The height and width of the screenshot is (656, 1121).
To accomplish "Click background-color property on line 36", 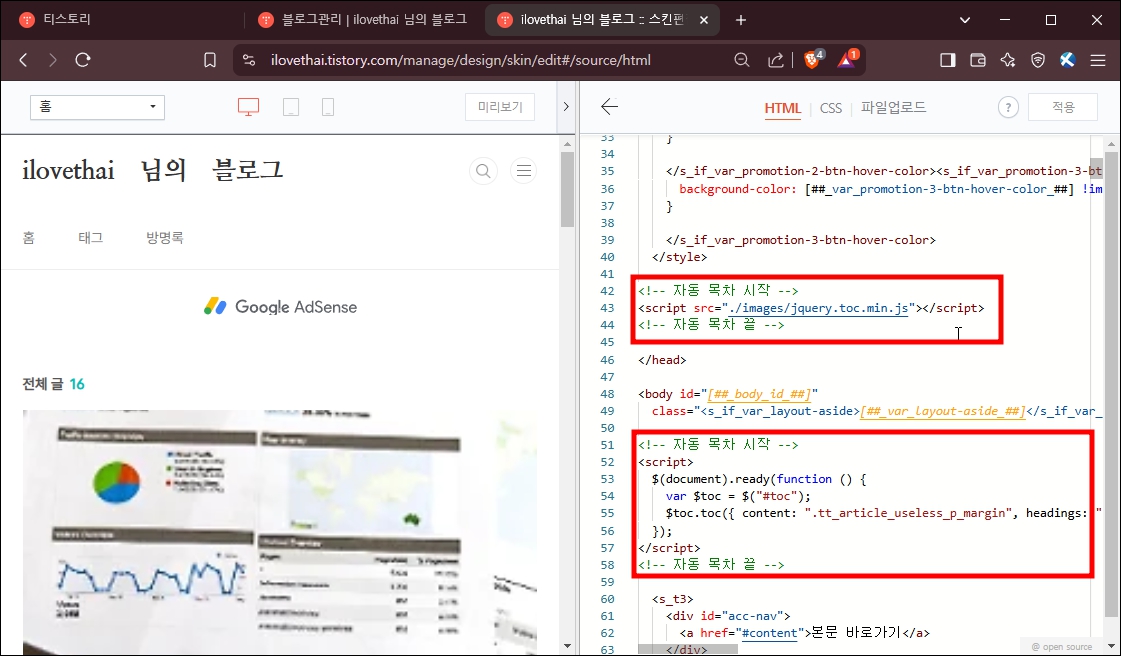I will tap(739, 189).
